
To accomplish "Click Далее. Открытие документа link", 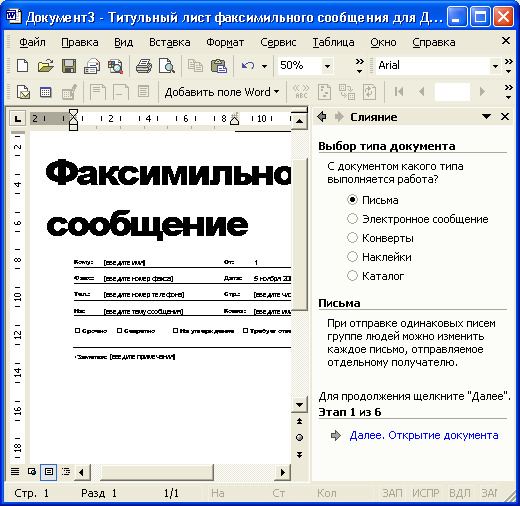I will [x=424, y=435].
